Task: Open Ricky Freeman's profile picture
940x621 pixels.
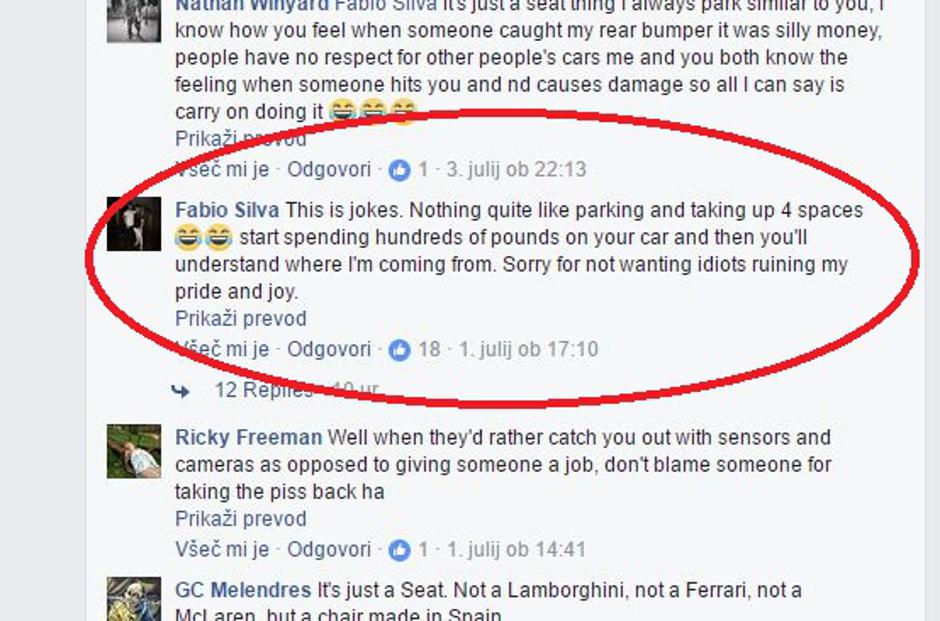Action: pos(133,452)
